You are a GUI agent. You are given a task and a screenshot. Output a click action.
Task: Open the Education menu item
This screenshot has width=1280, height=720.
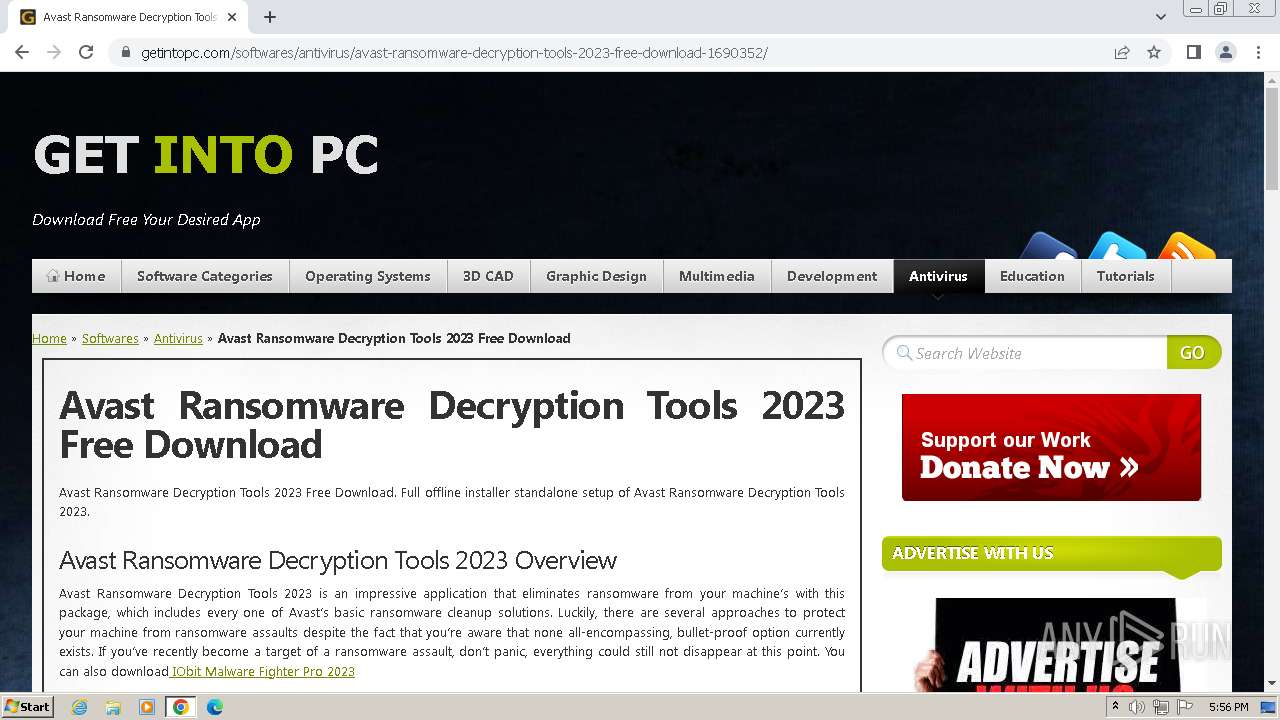(1032, 276)
